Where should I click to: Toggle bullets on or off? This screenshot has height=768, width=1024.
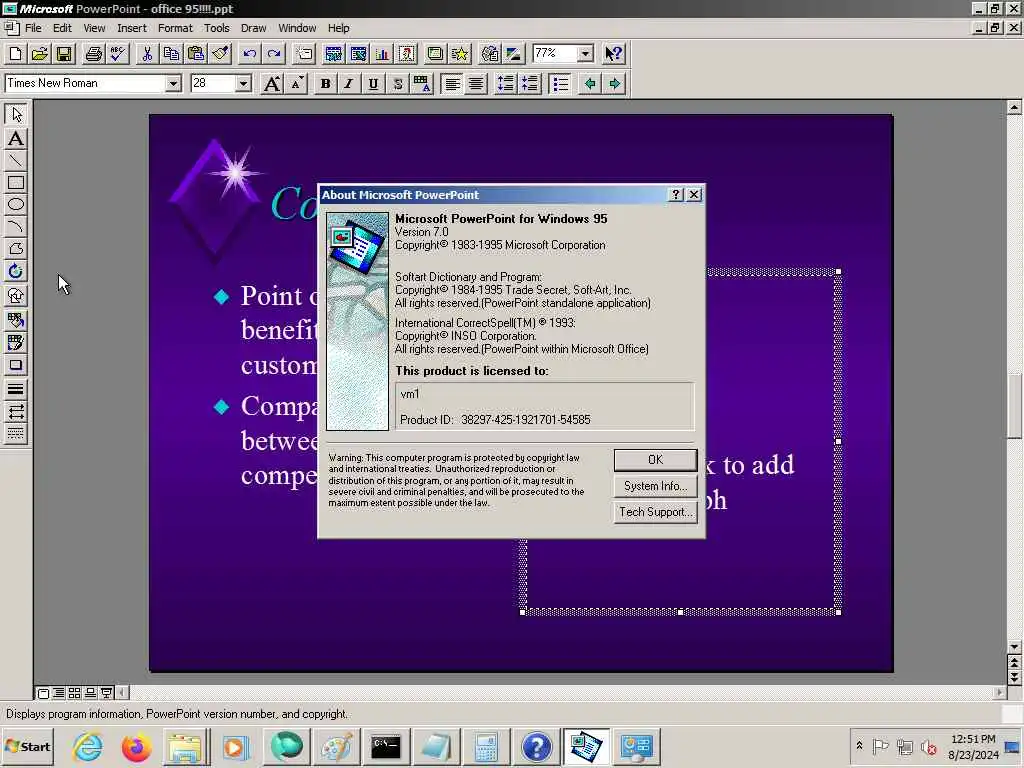pyautogui.click(x=560, y=84)
